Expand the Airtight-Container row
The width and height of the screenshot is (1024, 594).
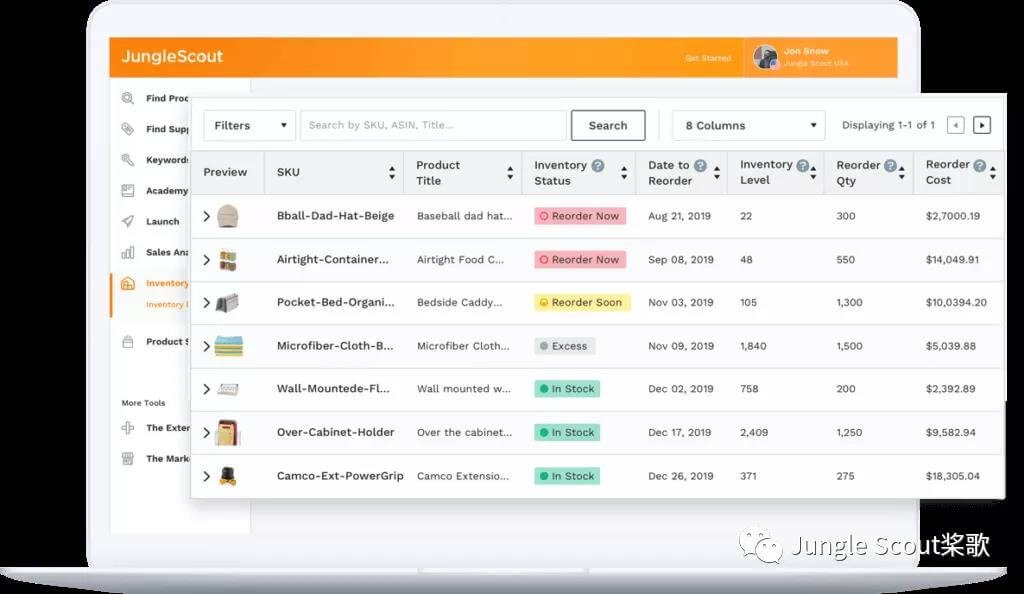click(206, 260)
